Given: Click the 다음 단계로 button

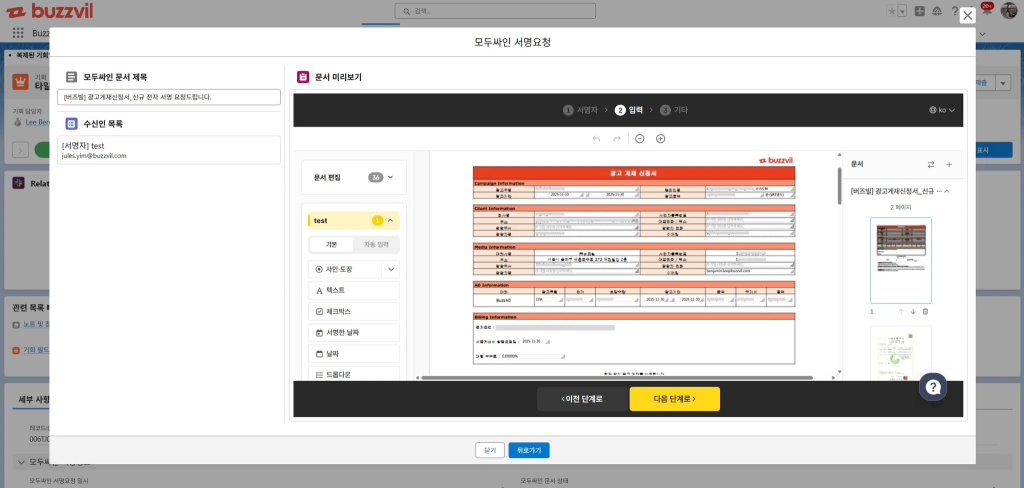Looking at the screenshot, I should pos(674,399).
